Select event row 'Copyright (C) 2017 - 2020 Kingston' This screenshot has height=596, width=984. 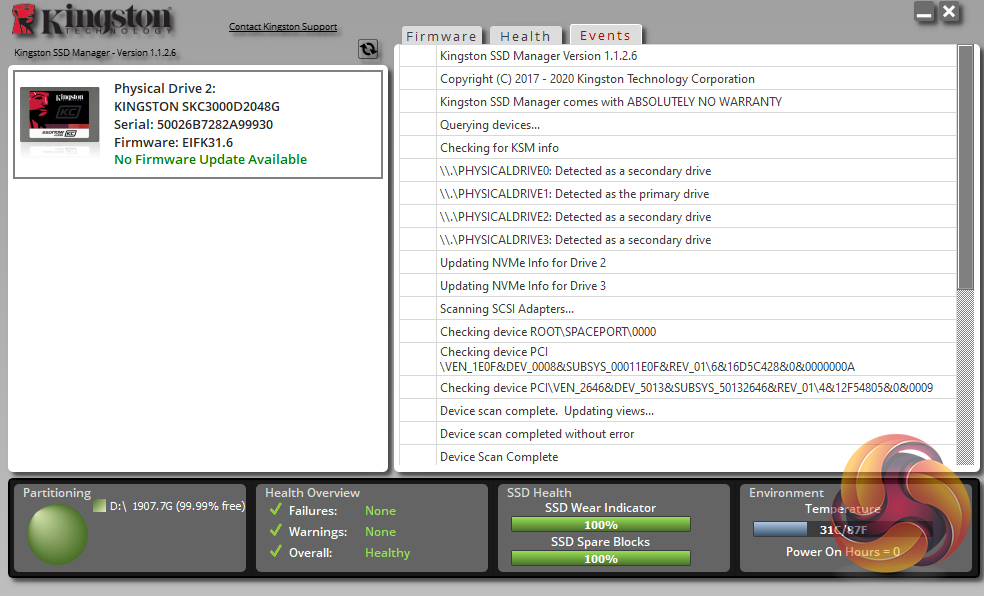pos(678,79)
